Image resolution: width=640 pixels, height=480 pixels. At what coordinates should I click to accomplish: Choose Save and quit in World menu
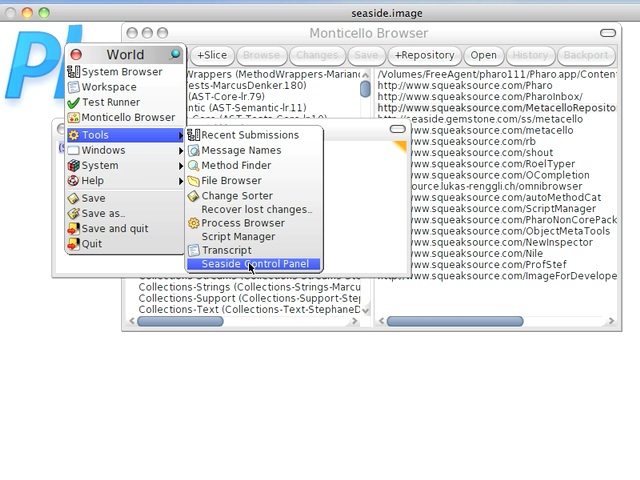pos(125,229)
